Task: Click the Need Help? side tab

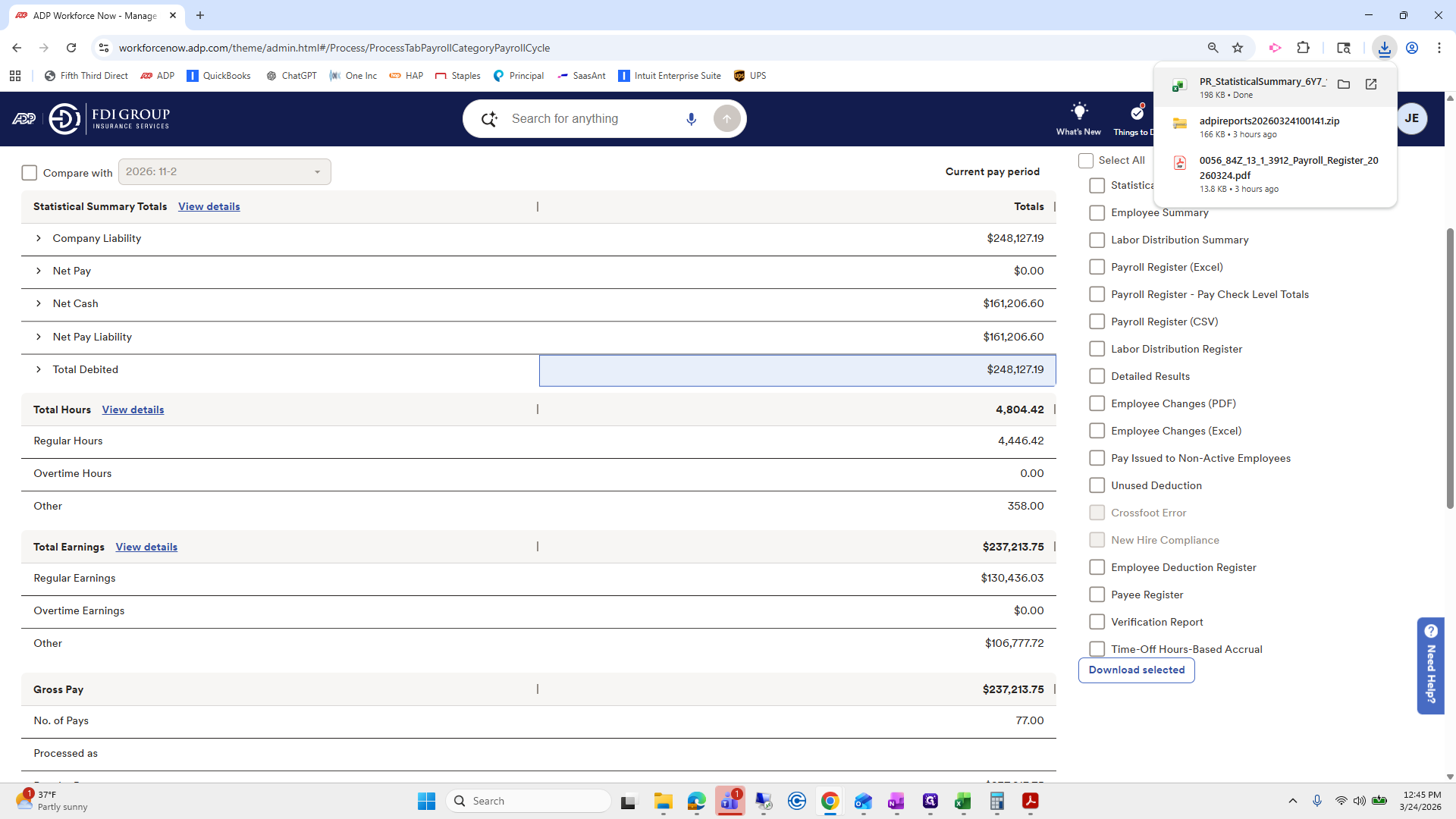Action: pyautogui.click(x=1430, y=665)
